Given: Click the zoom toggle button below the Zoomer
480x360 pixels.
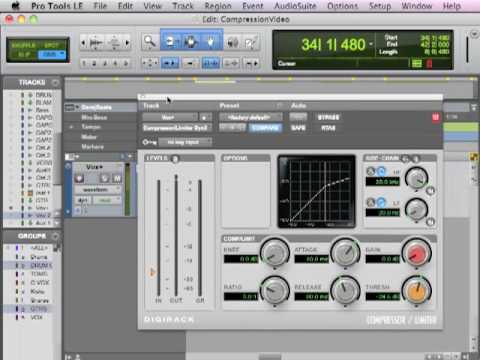Looking at the screenshot, I should click(x=150, y=63).
